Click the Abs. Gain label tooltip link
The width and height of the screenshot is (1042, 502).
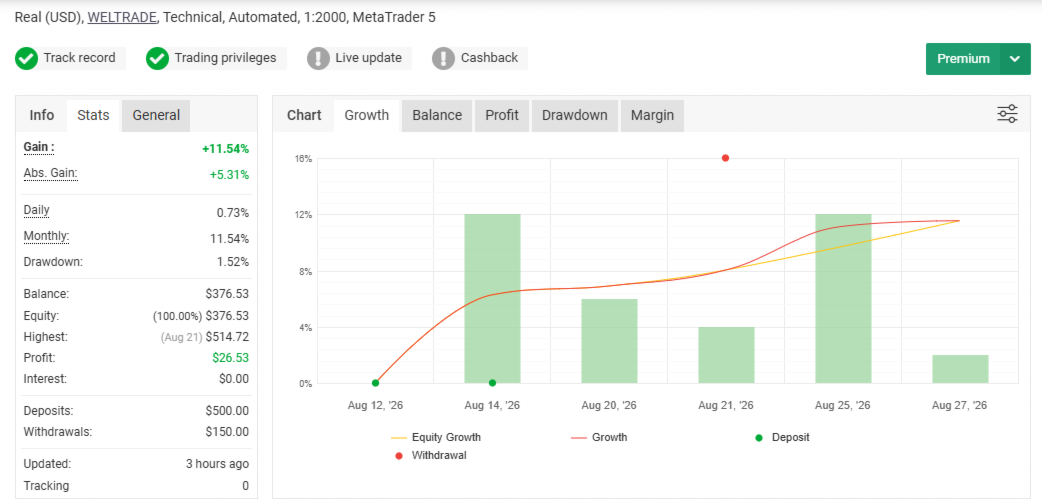pyautogui.click(x=51, y=174)
